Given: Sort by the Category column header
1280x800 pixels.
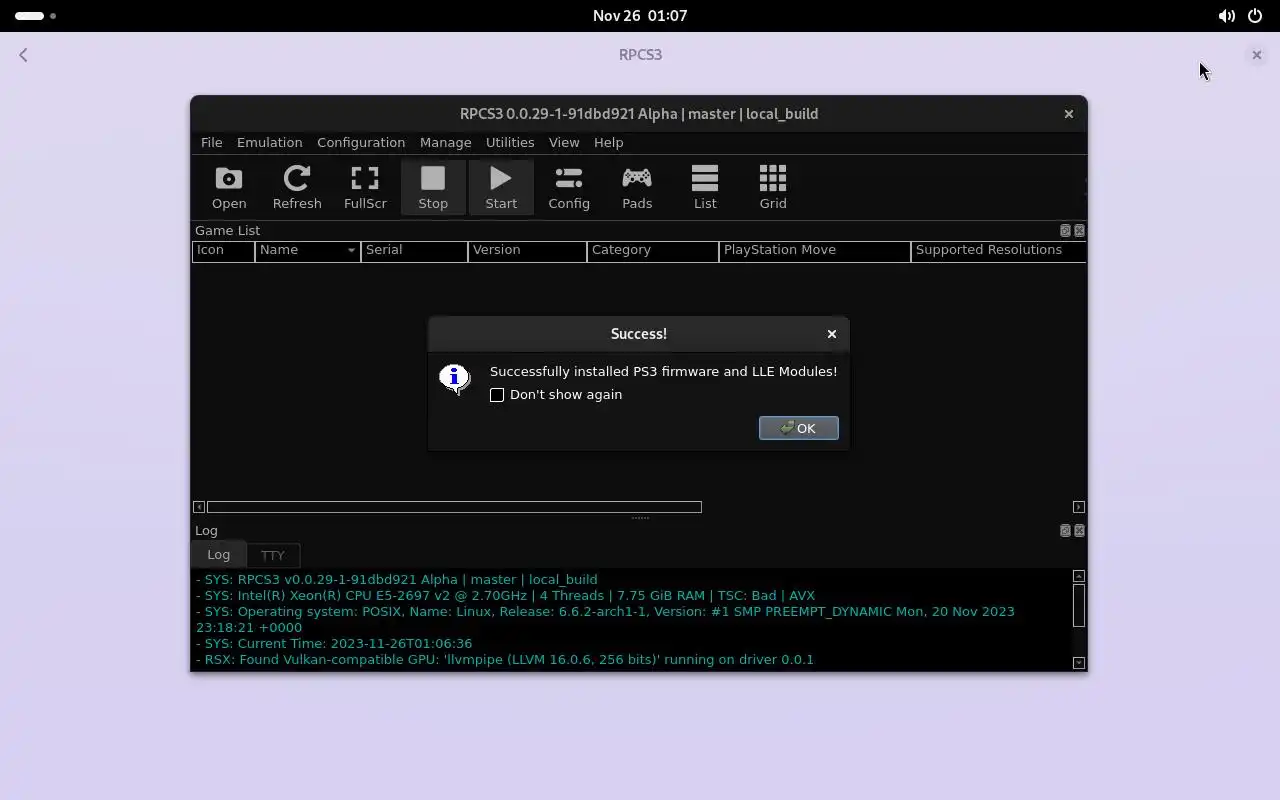Looking at the screenshot, I should [x=652, y=250].
